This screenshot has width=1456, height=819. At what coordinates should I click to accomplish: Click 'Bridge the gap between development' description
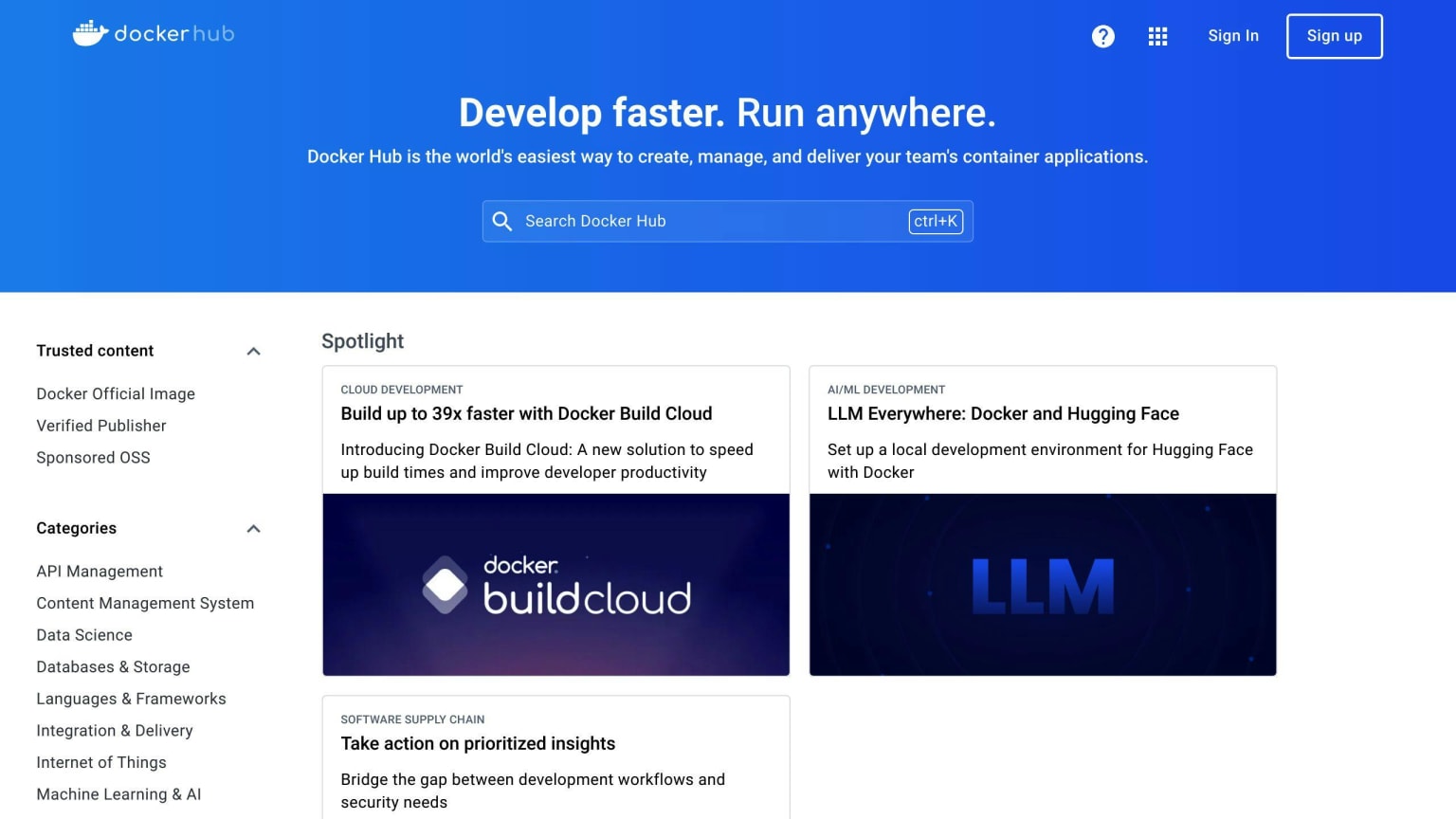533,791
